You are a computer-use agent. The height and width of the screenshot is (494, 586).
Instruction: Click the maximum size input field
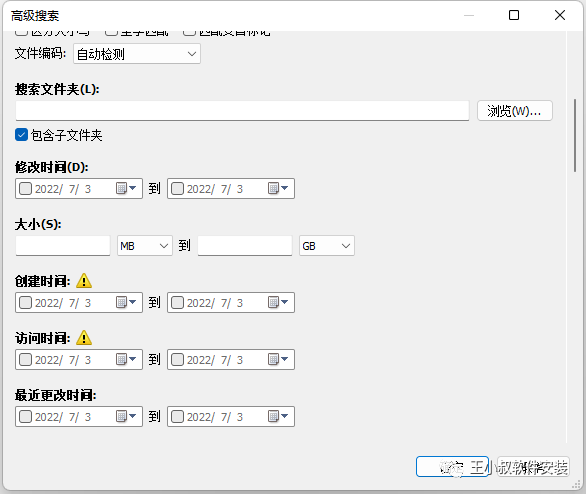(245, 246)
